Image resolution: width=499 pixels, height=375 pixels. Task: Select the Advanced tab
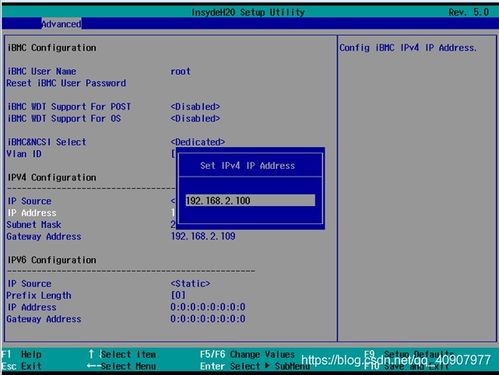coord(61,24)
